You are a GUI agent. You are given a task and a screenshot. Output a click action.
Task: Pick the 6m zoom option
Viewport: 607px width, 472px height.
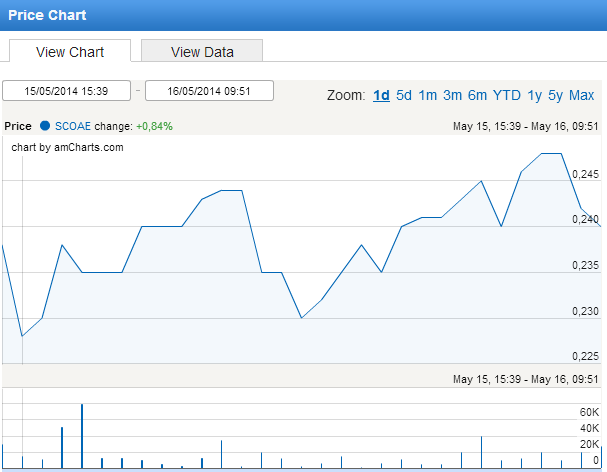477,95
